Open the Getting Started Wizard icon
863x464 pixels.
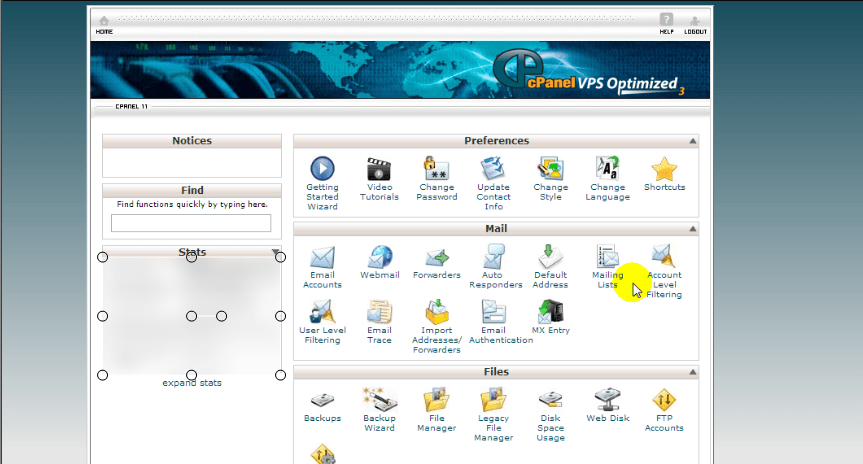coord(322,169)
